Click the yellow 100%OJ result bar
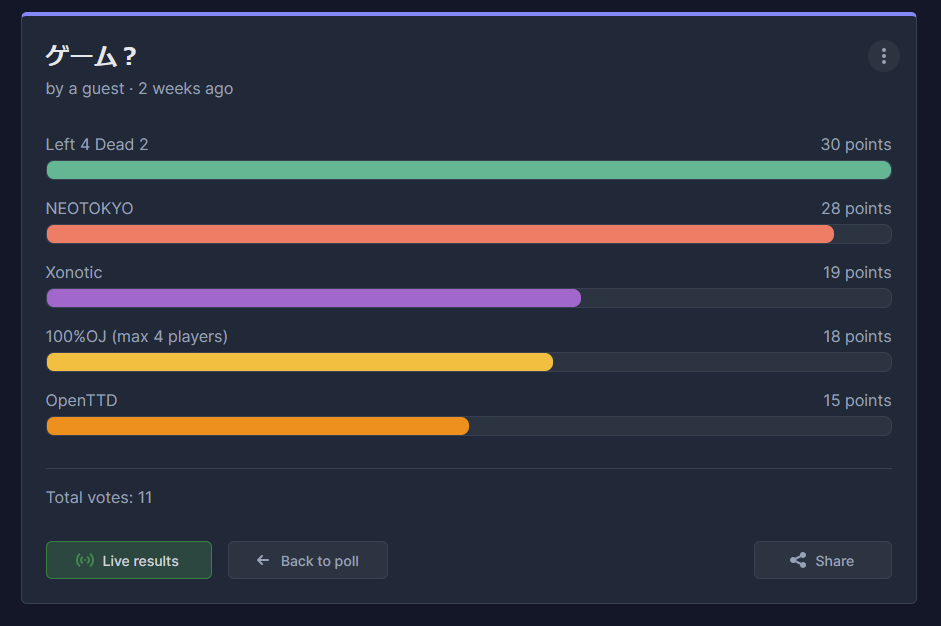 [299, 362]
